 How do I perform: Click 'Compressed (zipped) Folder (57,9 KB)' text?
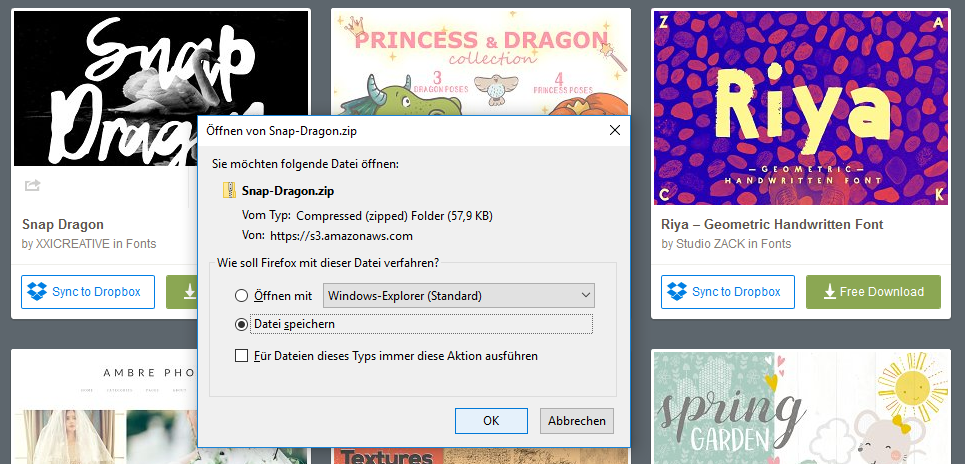(x=394, y=216)
